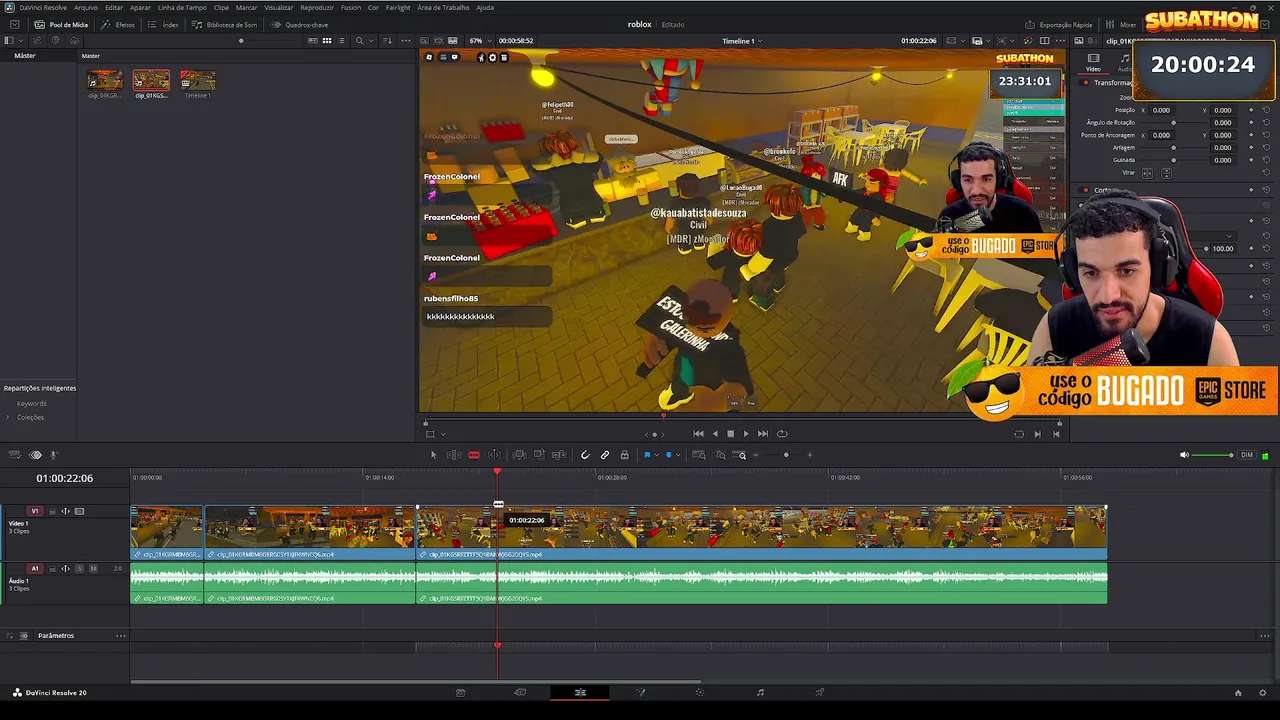This screenshot has width=1280, height=720.
Task: Open the 67% viewer zoom dropdown
Action: 478,41
